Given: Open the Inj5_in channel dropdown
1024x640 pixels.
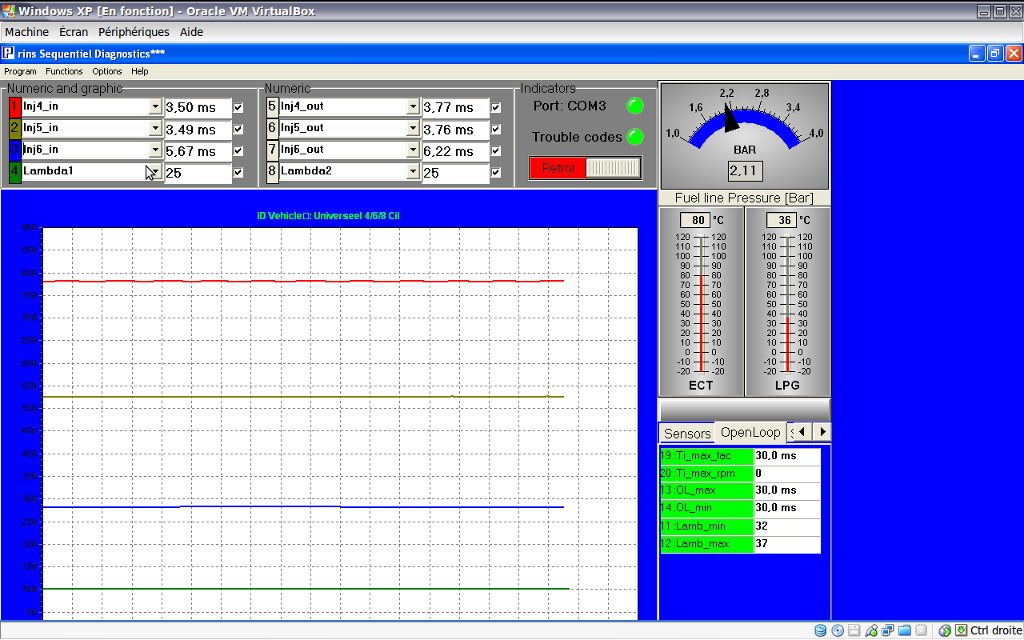Looking at the screenshot, I should (x=155, y=129).
